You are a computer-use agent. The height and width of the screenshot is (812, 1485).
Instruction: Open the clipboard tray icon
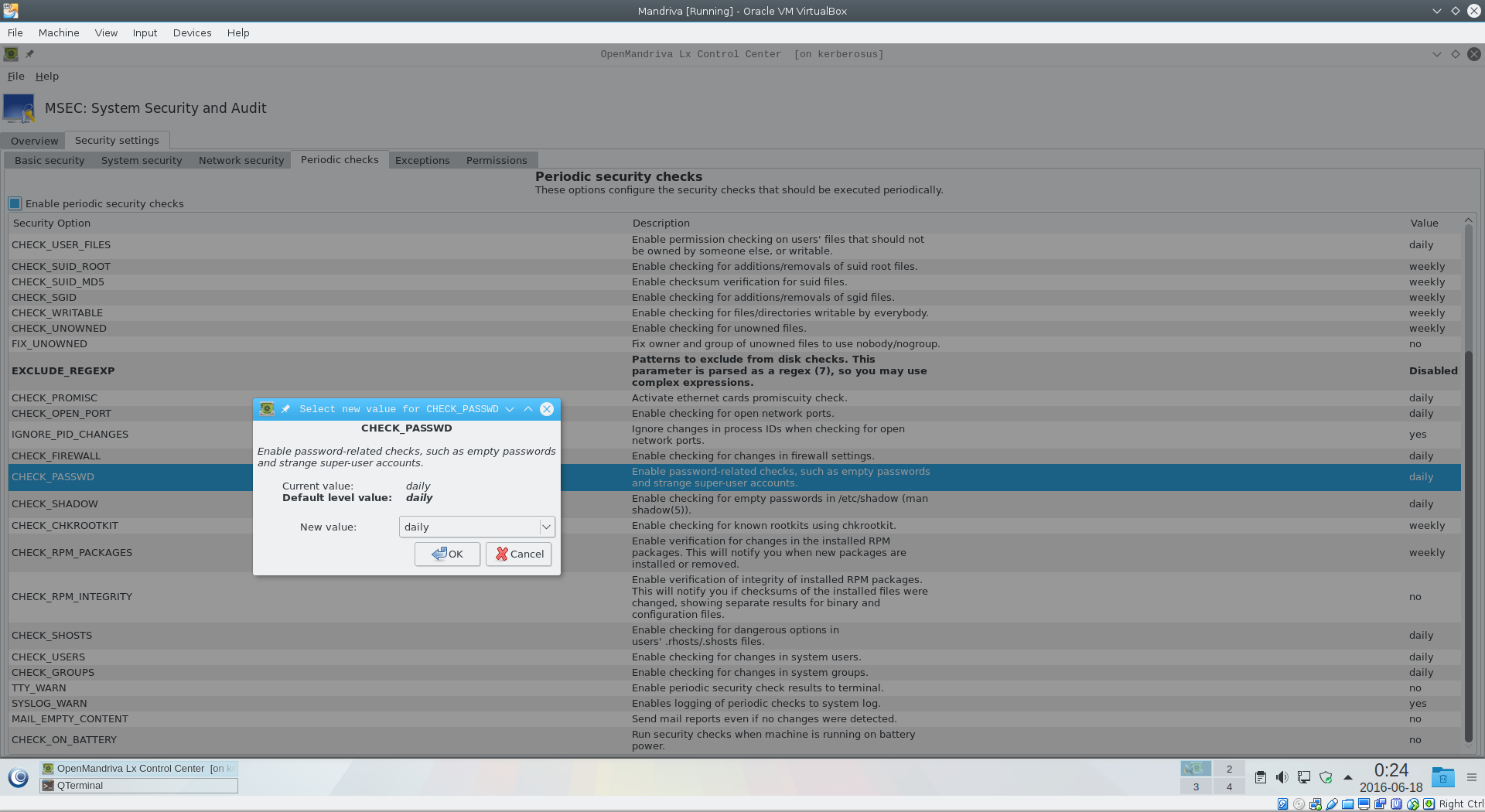[x=1261, y=777]
